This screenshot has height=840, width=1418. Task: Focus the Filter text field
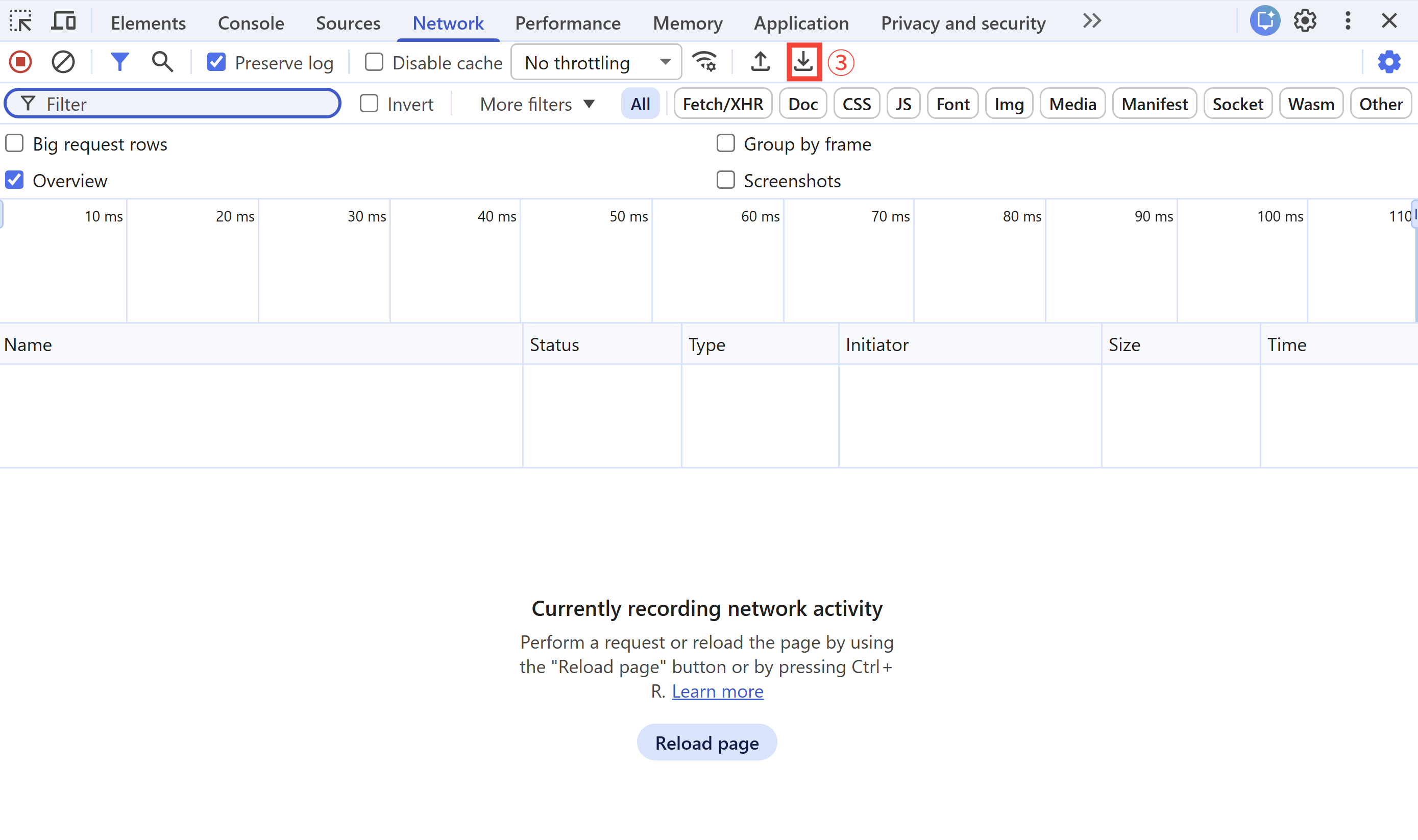coord(173,104)
